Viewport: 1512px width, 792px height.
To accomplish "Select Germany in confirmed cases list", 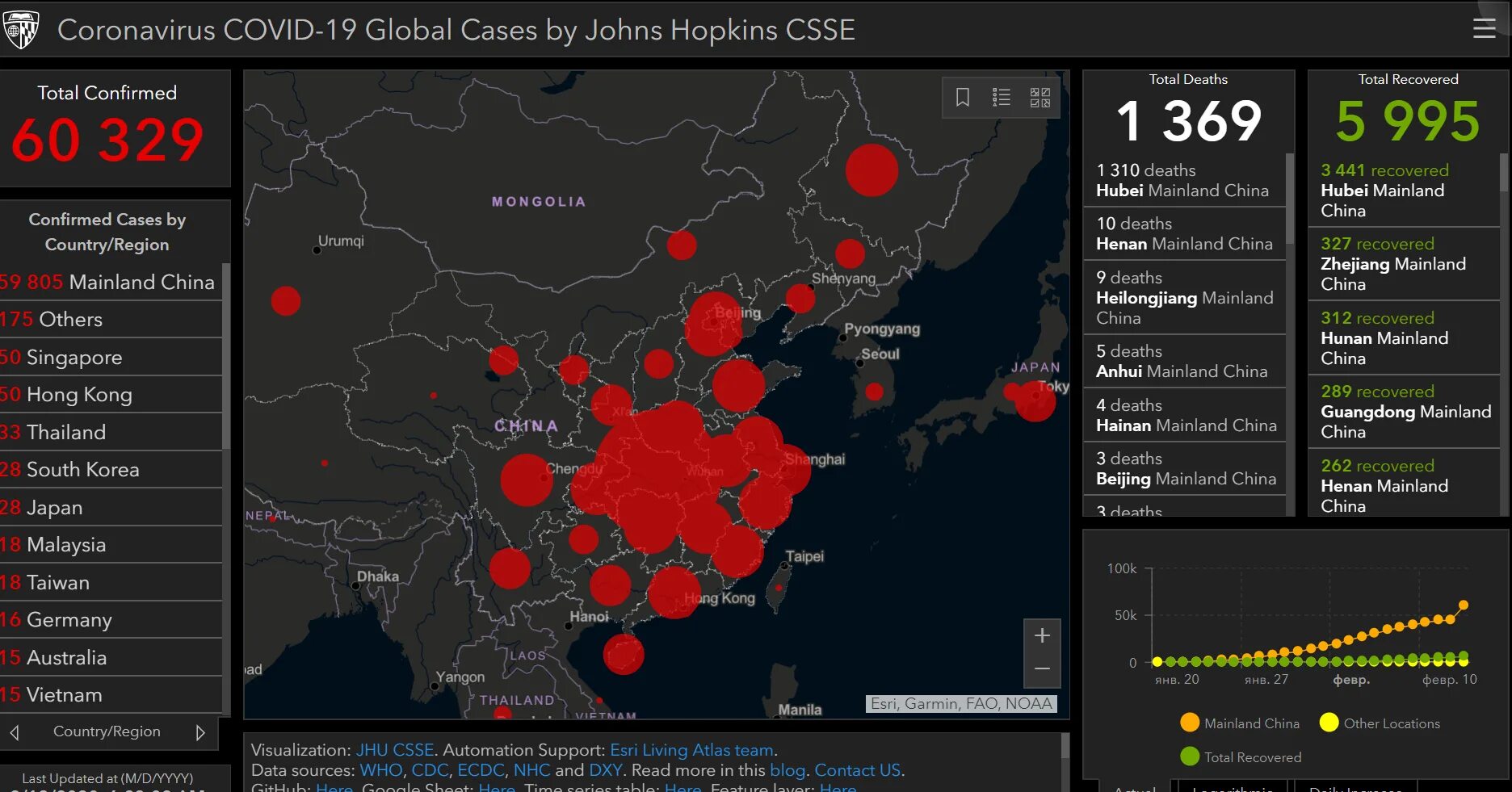I will [111, 619].
